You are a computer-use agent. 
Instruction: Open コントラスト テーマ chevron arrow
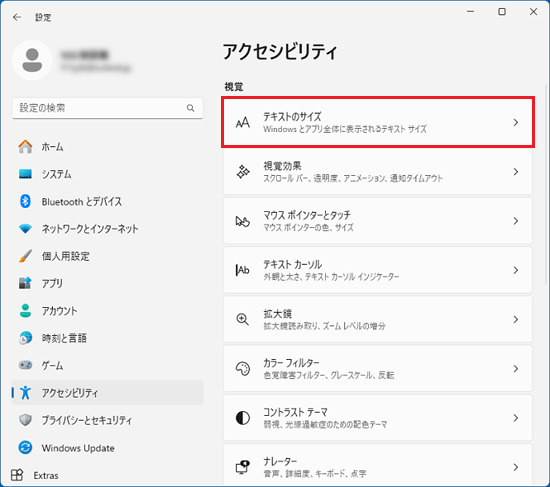pyautogui.click(x=516, y=418)
